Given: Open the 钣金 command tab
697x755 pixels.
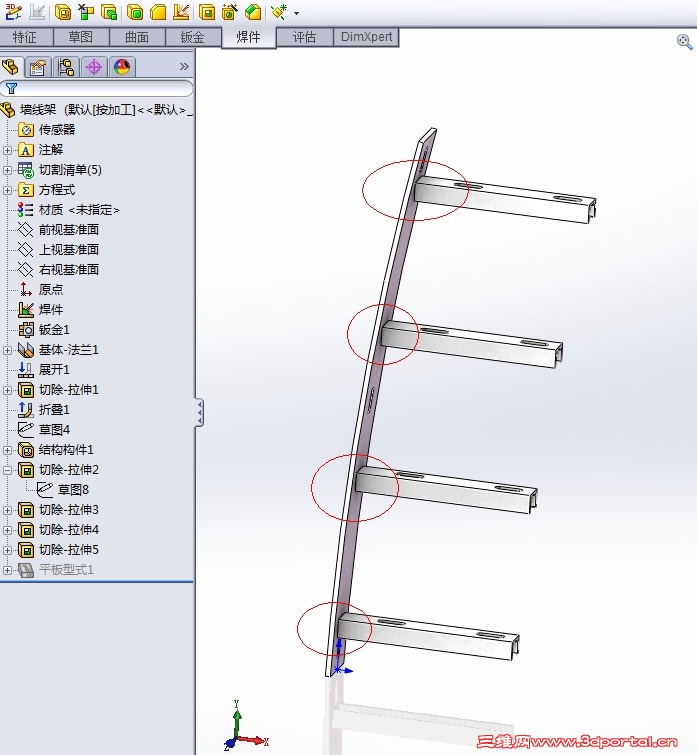Looking at the screenshot, I should (193, 37).
